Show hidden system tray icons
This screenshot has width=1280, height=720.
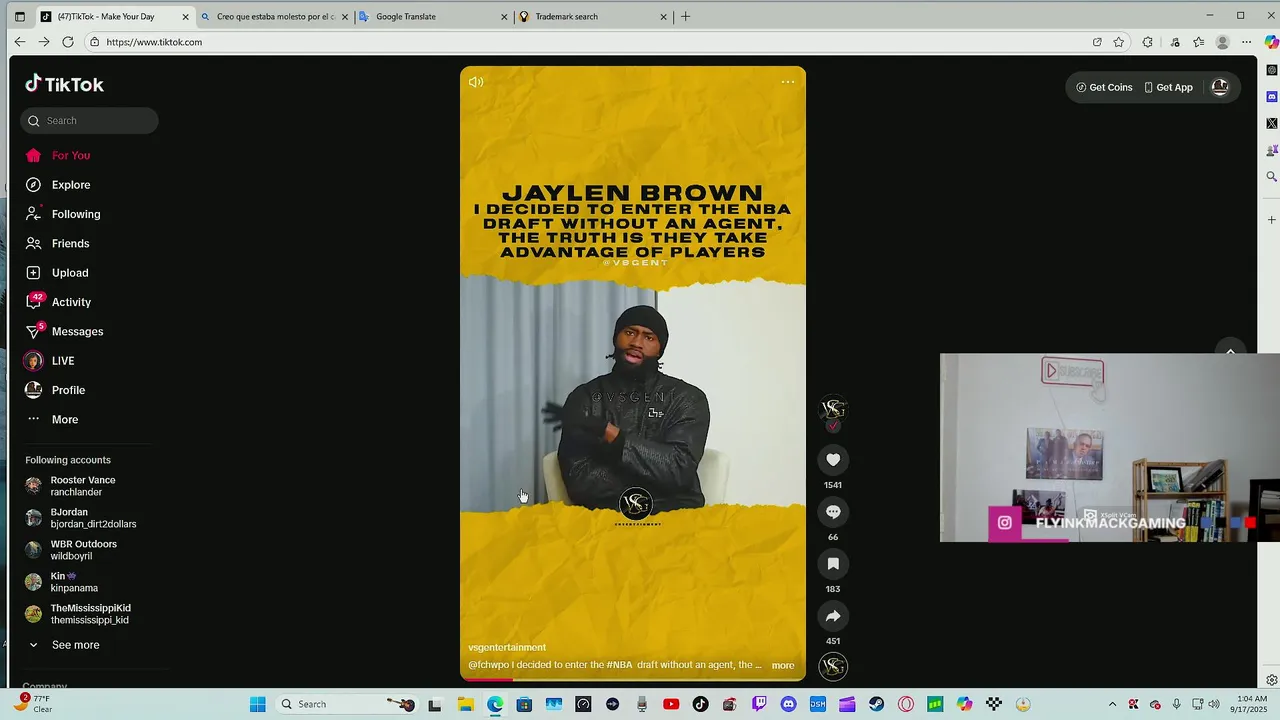pyautogui.click(x=1112, y=704)
